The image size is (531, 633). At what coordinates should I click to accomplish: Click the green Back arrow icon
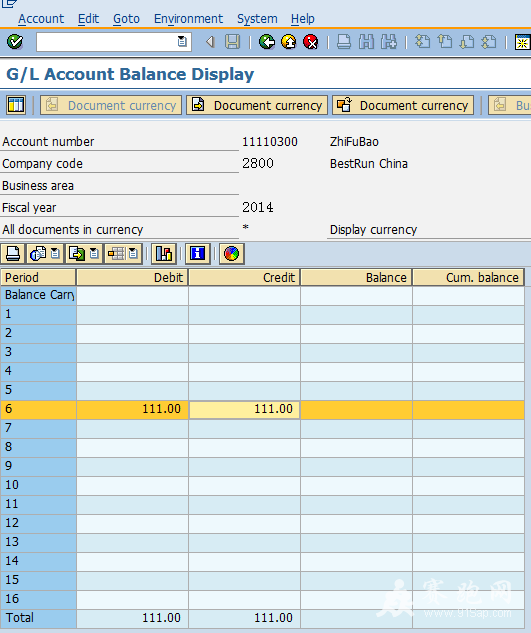(x=267, y=42)
